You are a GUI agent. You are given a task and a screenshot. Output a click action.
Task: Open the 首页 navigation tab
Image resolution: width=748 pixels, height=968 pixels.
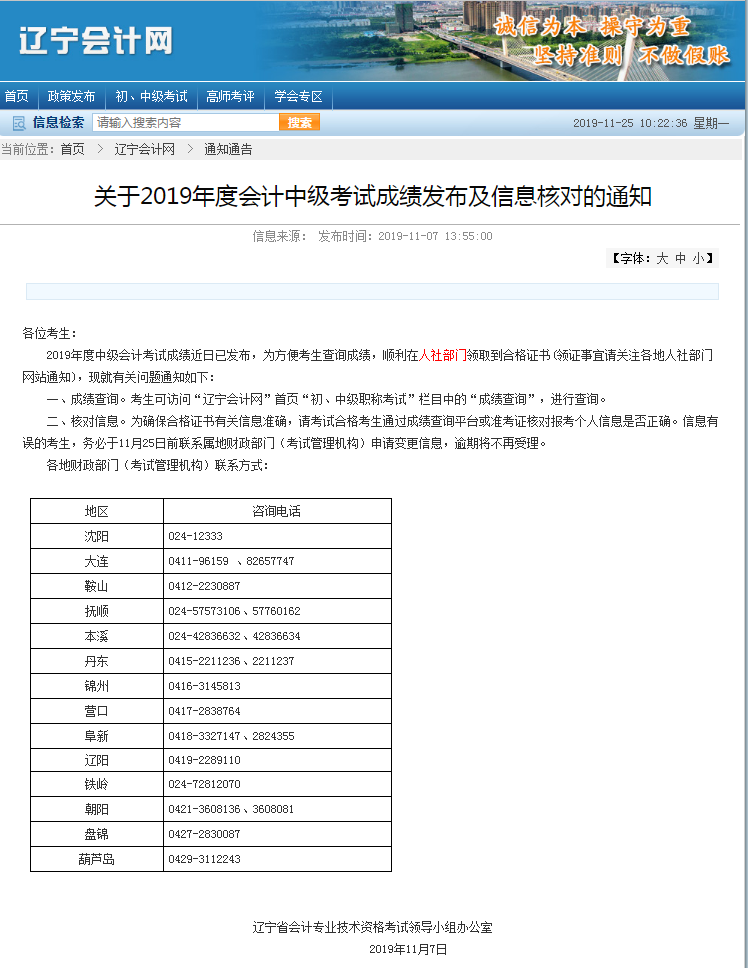[x=17, y=96]
